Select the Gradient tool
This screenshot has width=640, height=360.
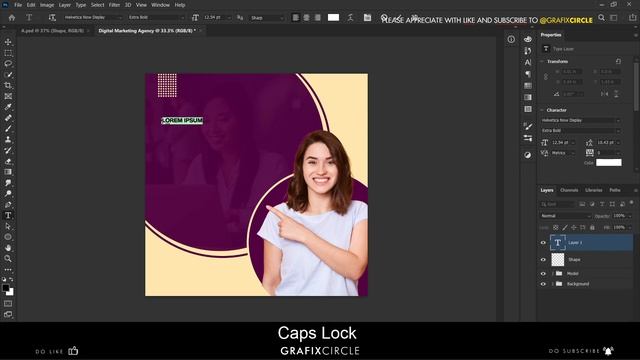pos(8,172)
